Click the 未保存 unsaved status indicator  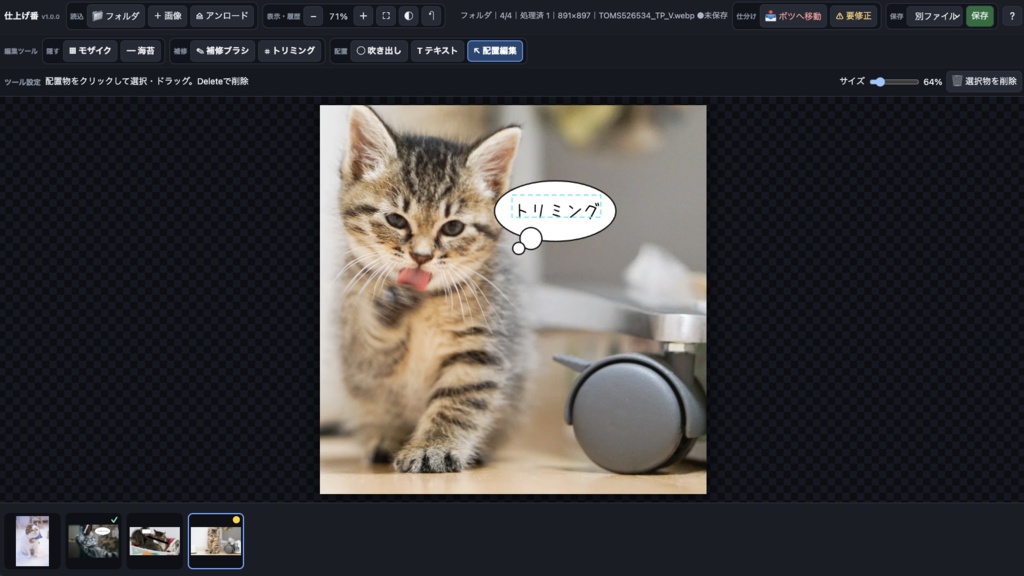712,16
